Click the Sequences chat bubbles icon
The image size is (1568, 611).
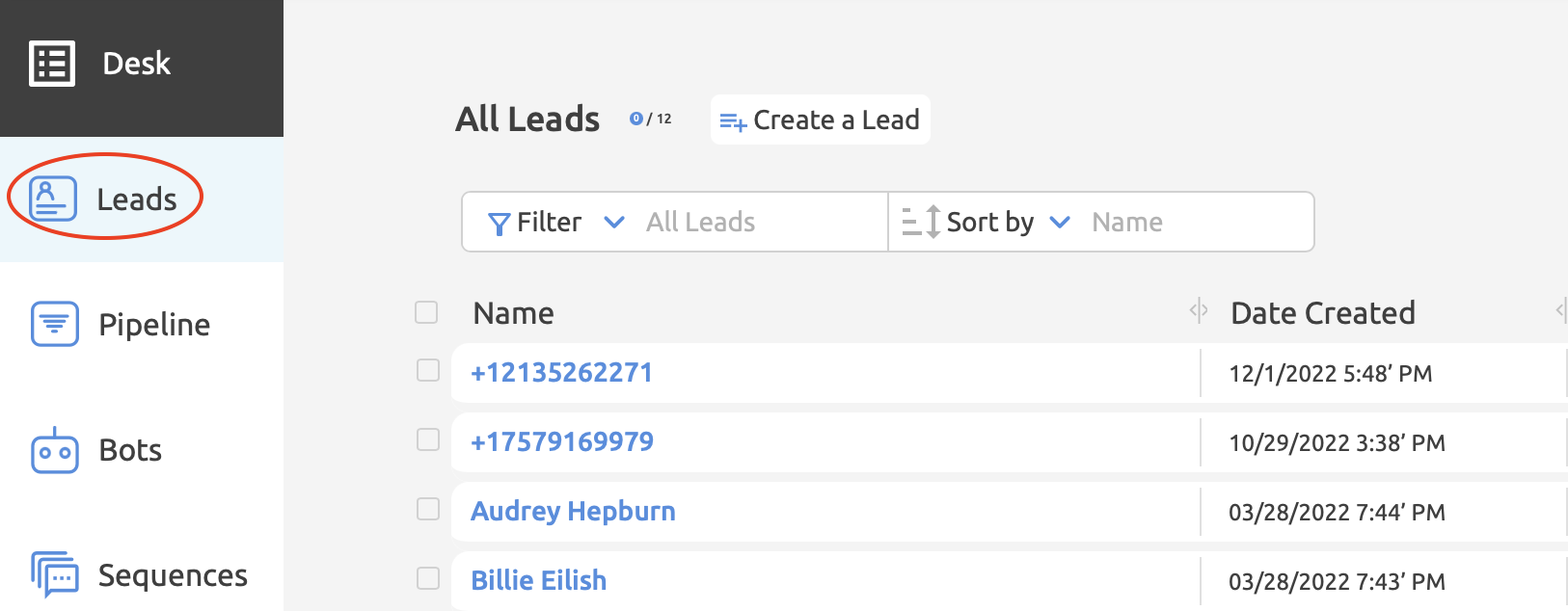[x=54, y=575]
